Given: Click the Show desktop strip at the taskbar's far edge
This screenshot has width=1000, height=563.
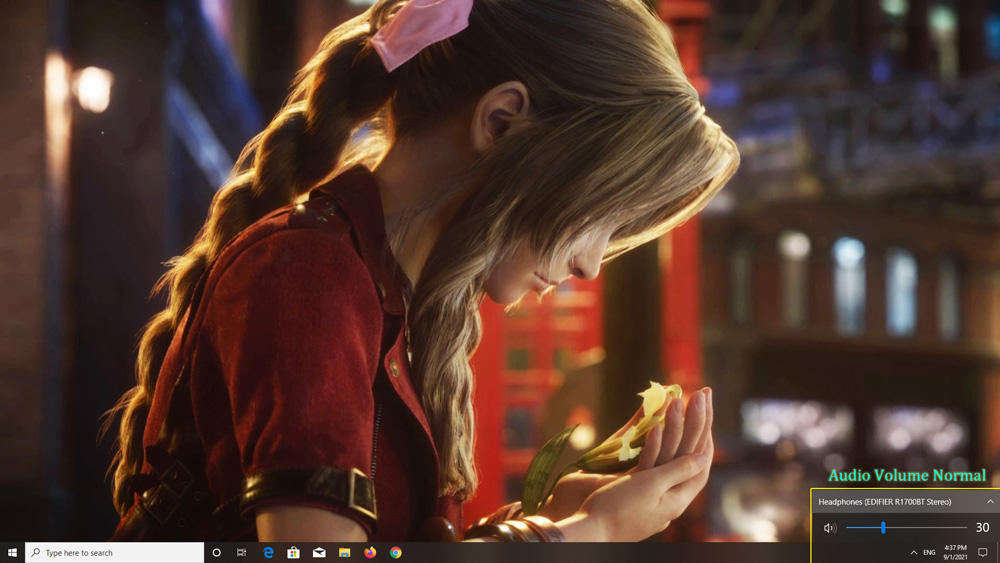Looking at the screenshot, I should click(997, 553).
